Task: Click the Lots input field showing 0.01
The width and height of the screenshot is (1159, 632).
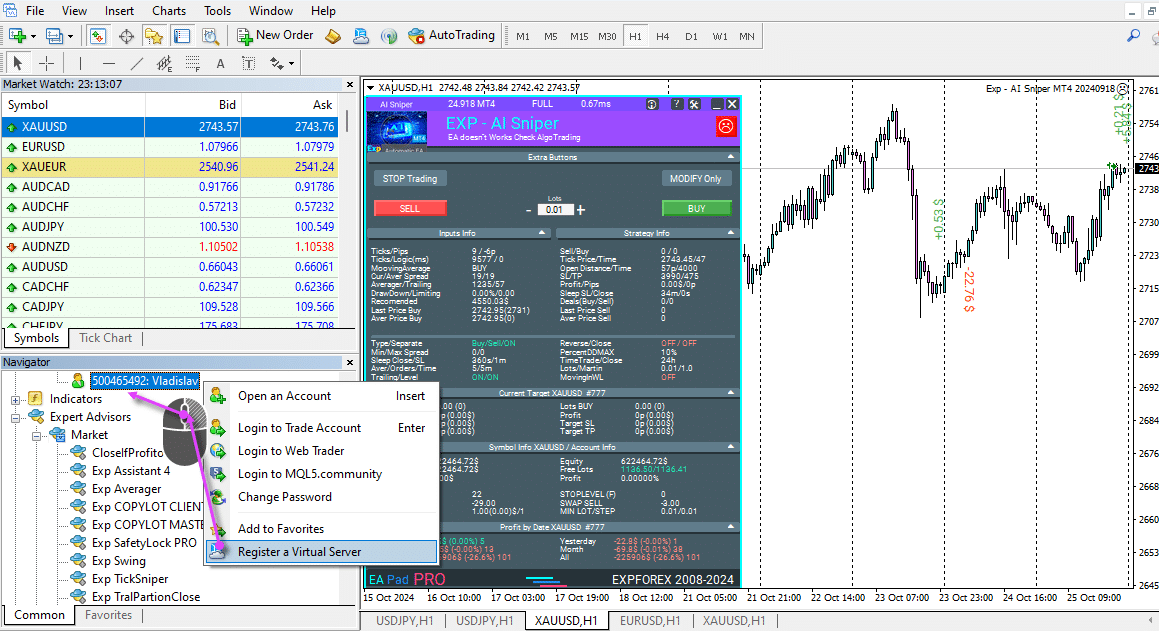Action: [553, 210]
